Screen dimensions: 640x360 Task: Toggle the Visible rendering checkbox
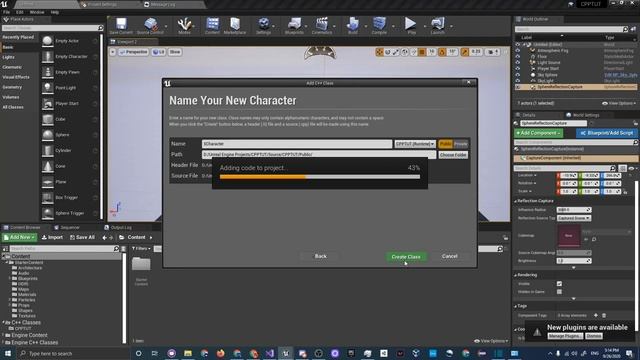click(559, 284)
